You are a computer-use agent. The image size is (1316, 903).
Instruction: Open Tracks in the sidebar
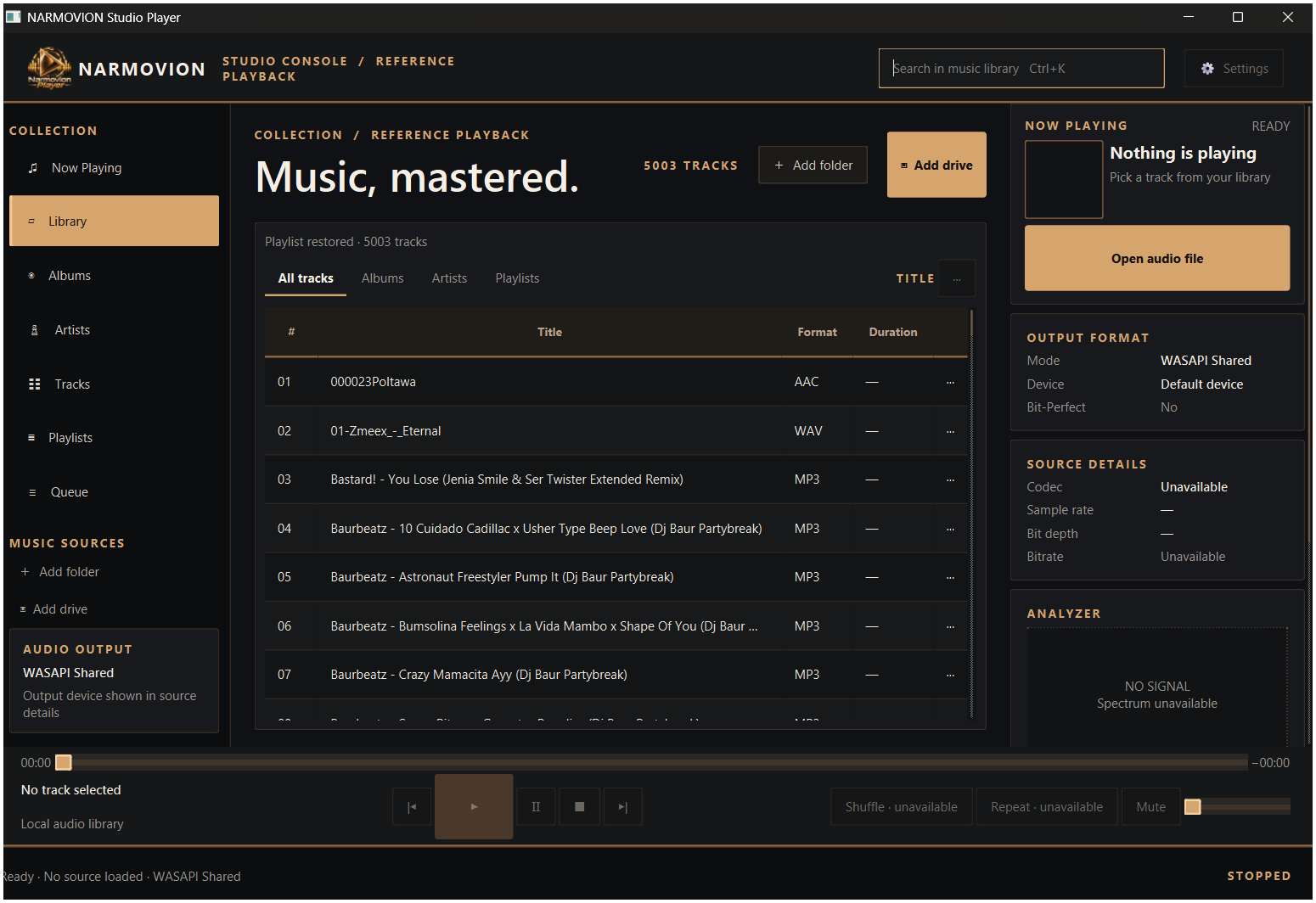114,384
